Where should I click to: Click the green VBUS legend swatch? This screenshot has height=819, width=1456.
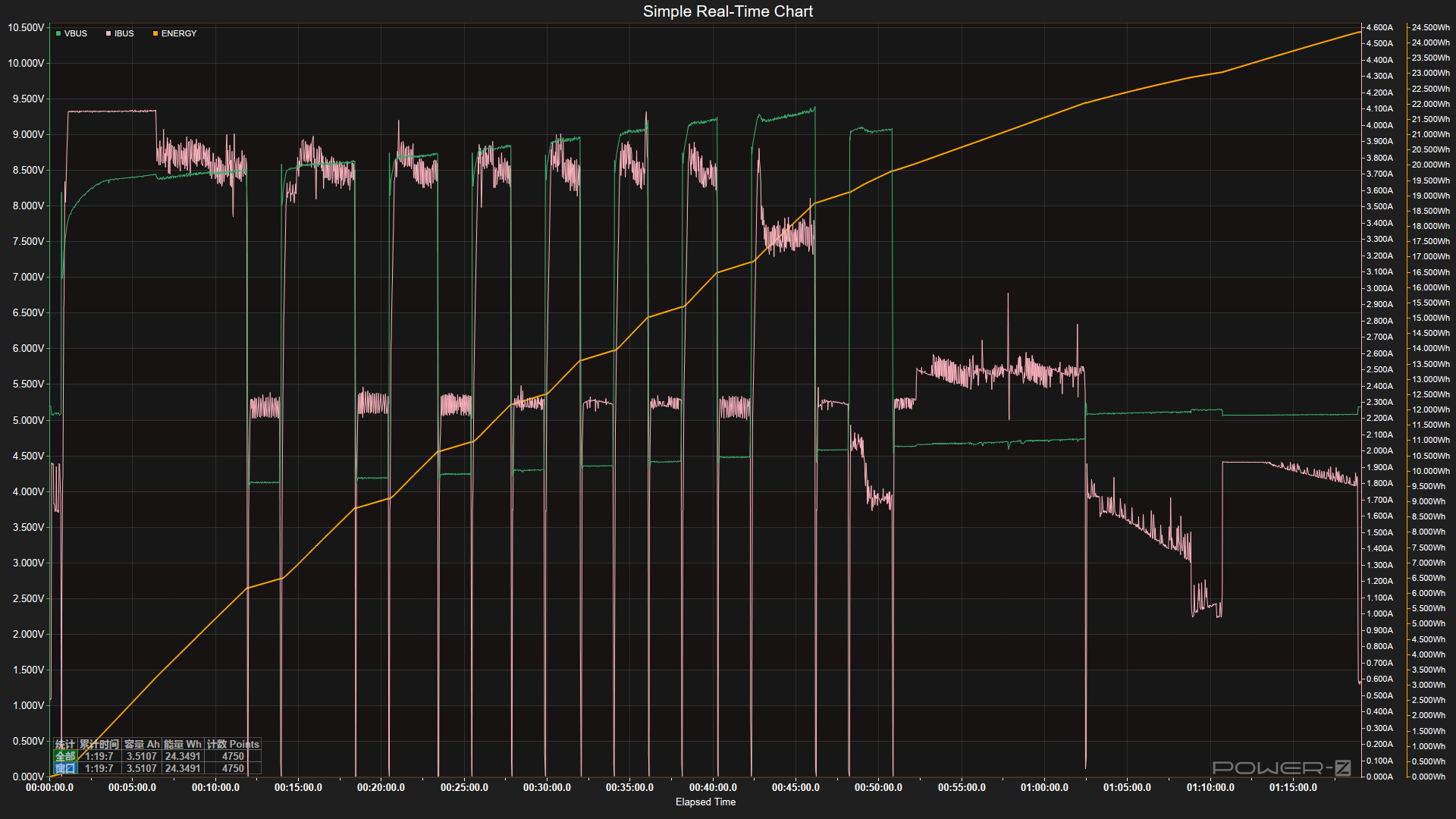tap(58, 33)
